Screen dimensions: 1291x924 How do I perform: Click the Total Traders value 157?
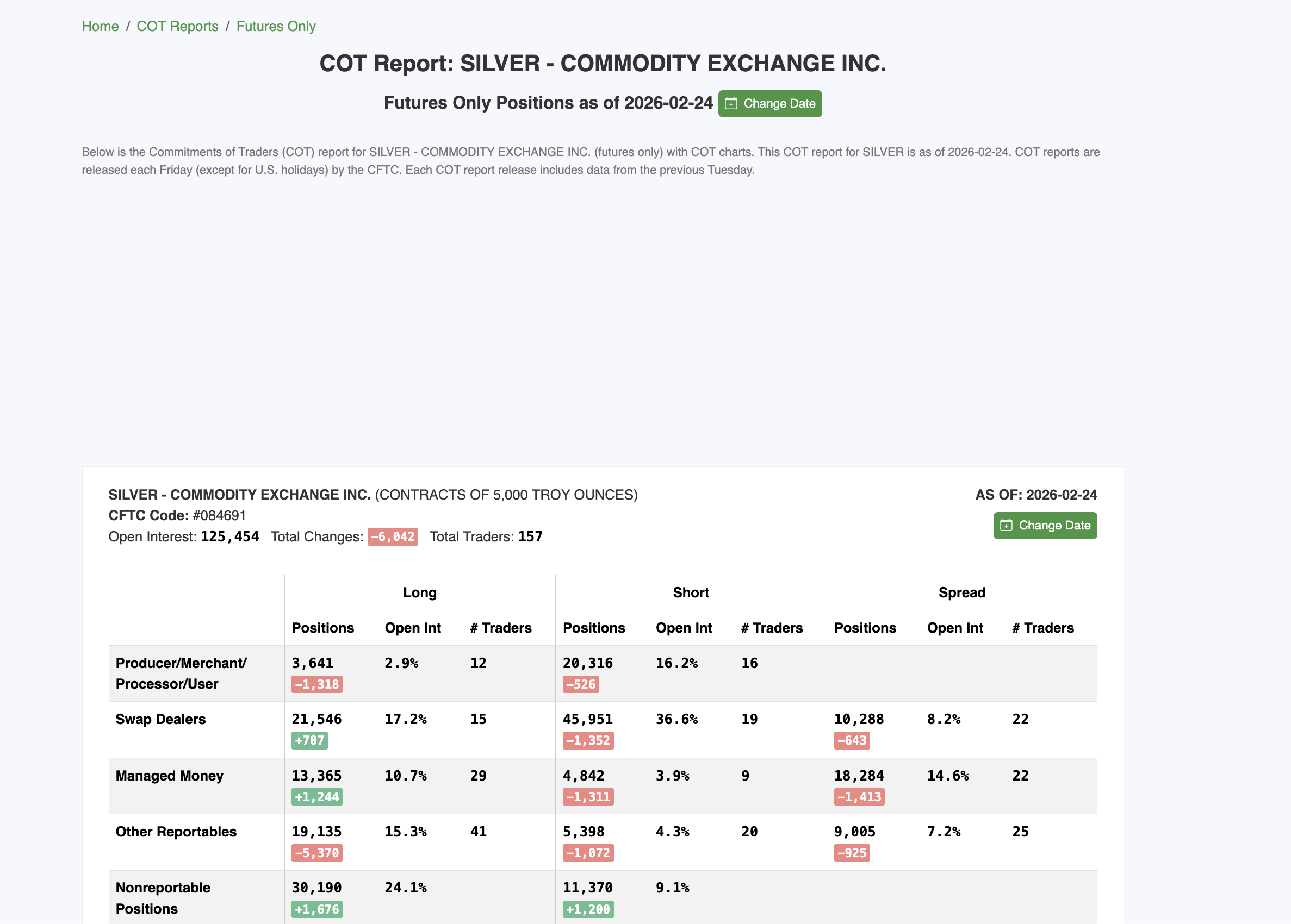pos(530,536)
